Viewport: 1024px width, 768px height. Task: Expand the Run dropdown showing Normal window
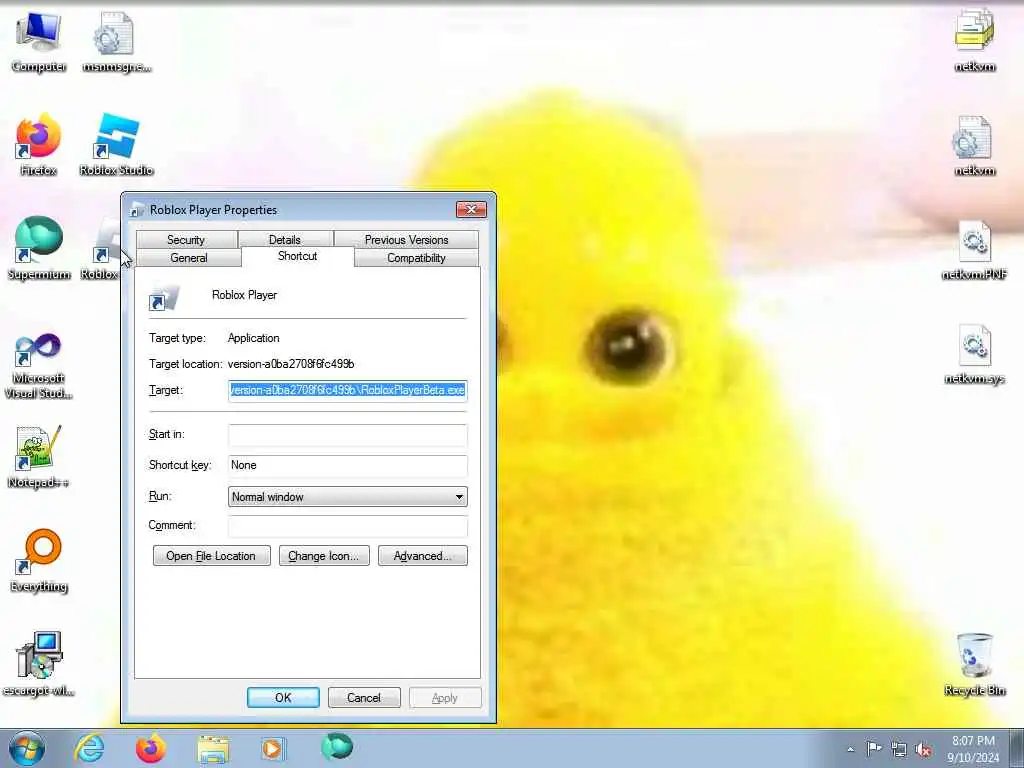click(347, 496)
